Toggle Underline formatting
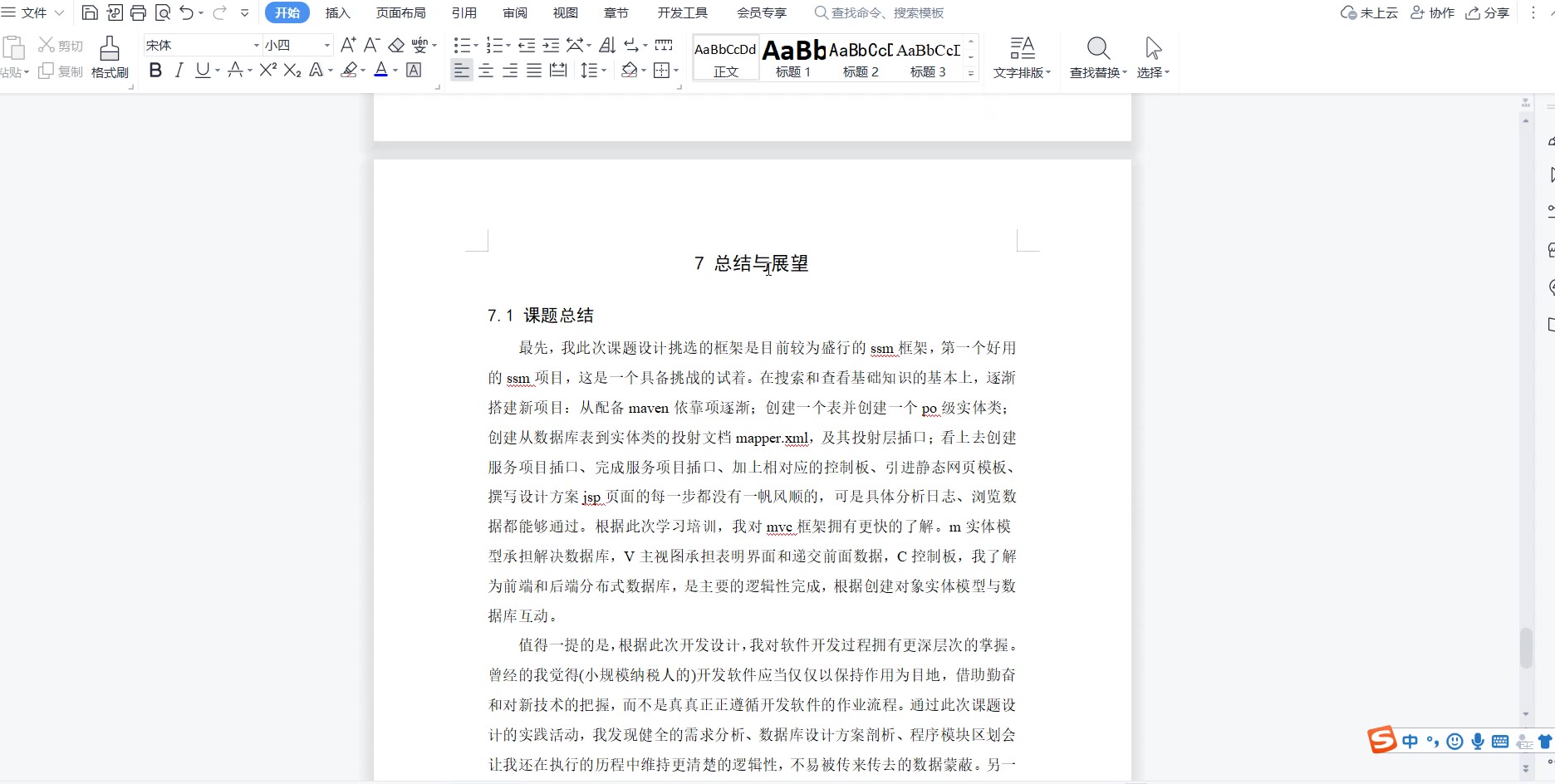This screenshot has width=1555, height=784. (x=203, y=71)
